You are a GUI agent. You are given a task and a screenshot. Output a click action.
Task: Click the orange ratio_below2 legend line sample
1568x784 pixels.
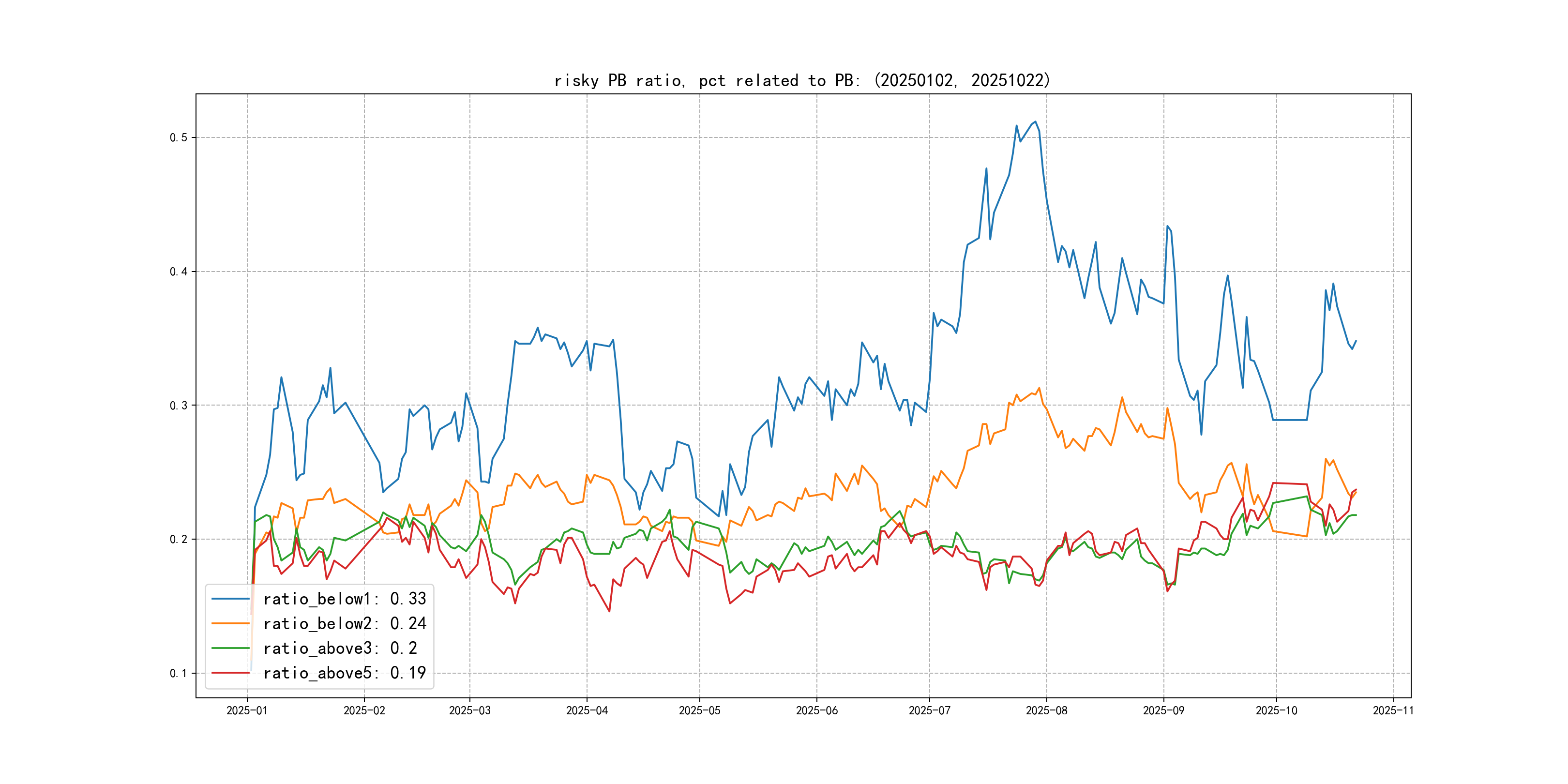[x=230, y=623]
